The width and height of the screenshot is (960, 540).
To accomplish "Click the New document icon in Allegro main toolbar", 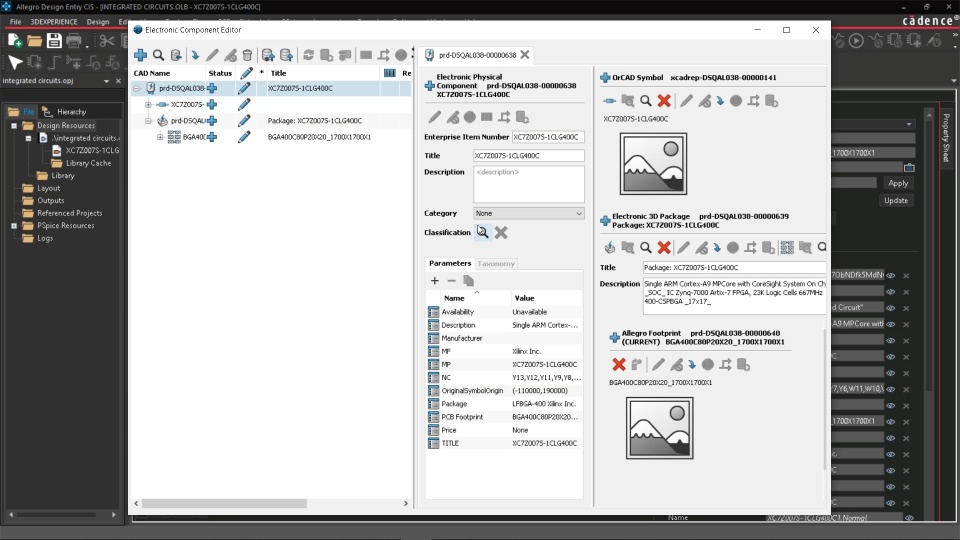I will [15, 41].
